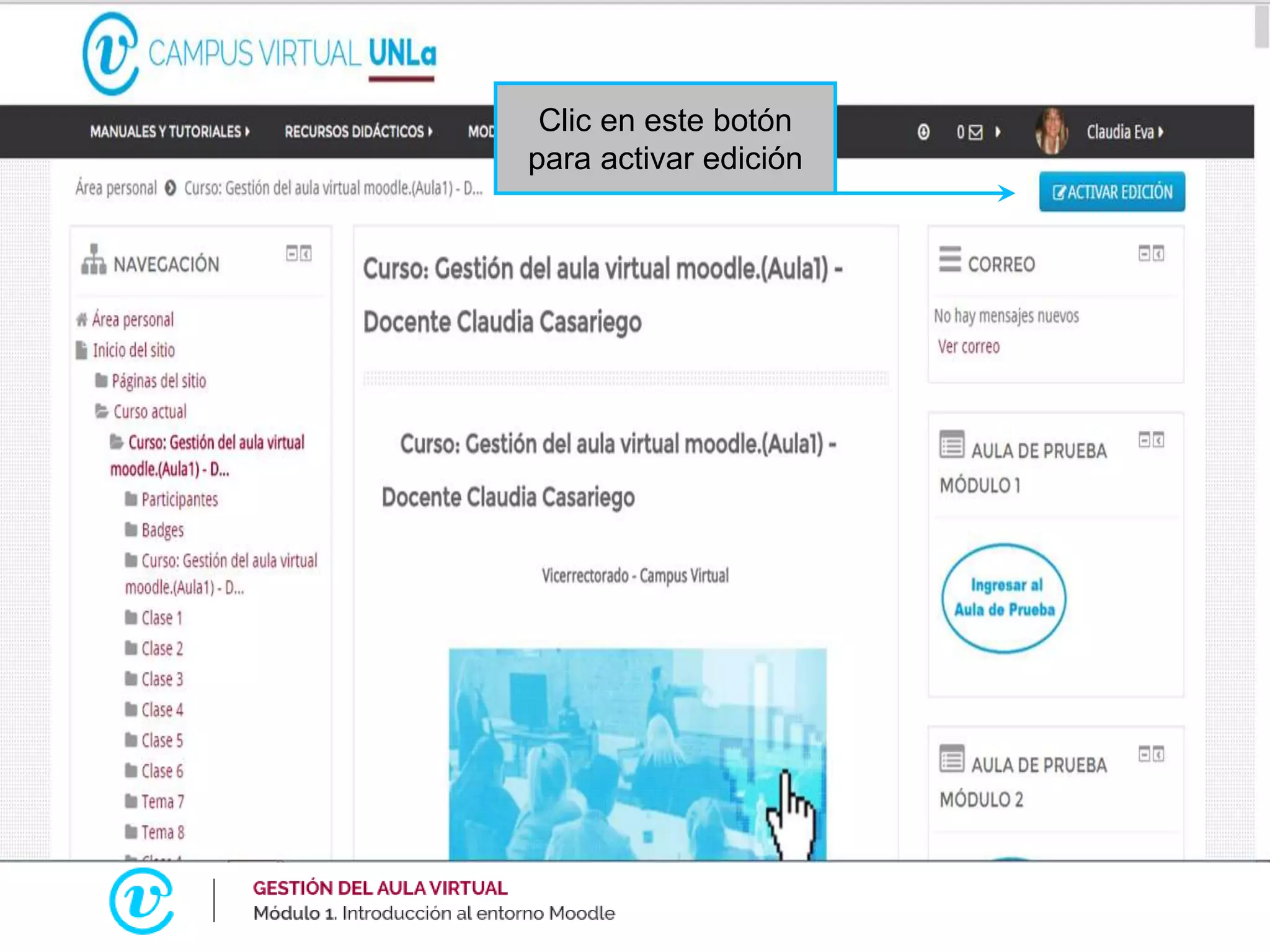The height and width of the screenshot is (952, 1270).
Task: Collapse the Correo block with minus icon
Action: pyautogui.click(x=1144, y=253)
